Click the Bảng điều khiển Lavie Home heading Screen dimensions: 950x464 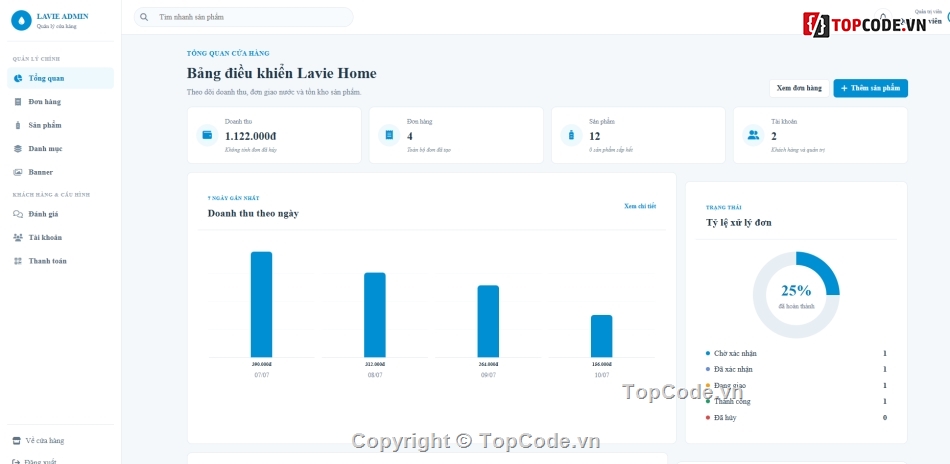[282, 73]
